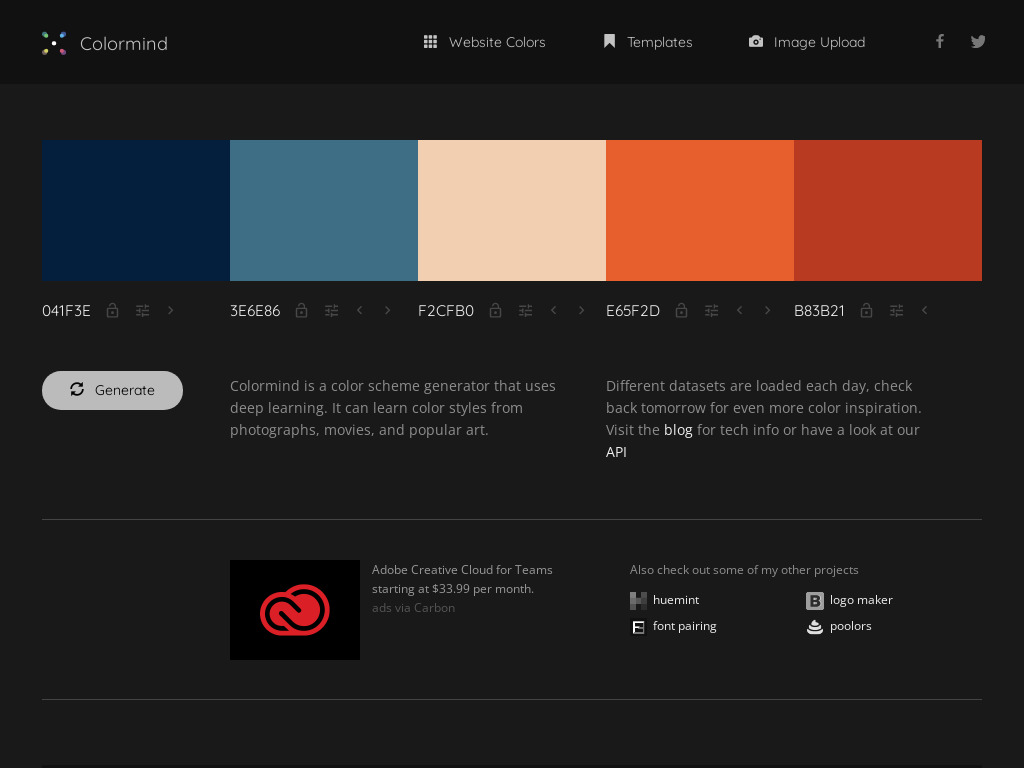Select the peach F2CFB0 color swatch
Image resolution: width=1024 pixels, height=768 pixels.
[x=512, y=210]
